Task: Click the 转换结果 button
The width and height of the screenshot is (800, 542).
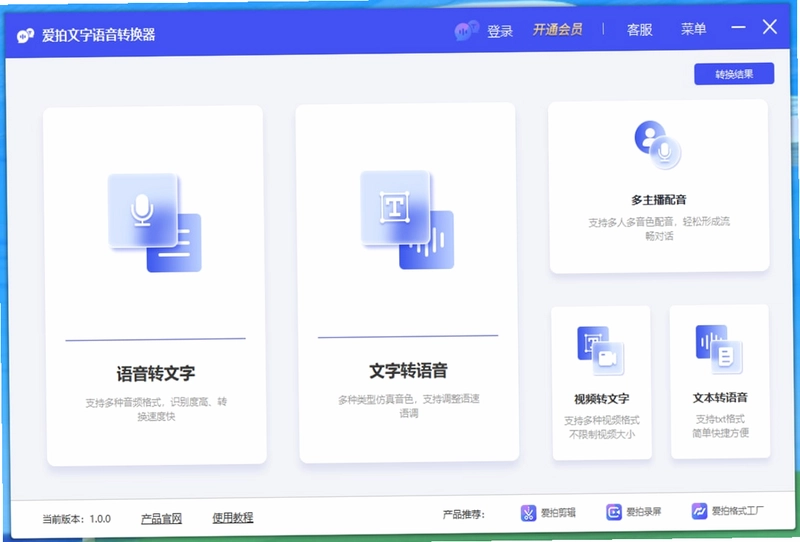Action: click(x=734, y=74)
